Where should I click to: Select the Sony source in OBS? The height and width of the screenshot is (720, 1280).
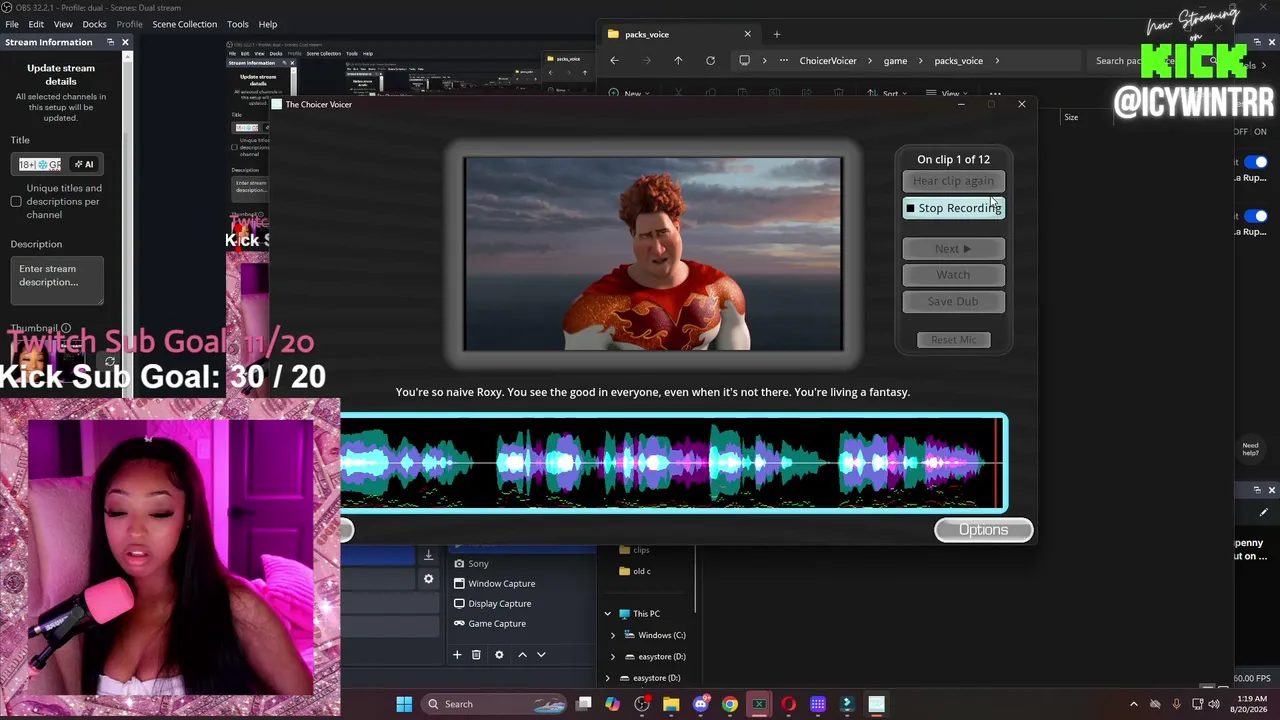(478, 563)
